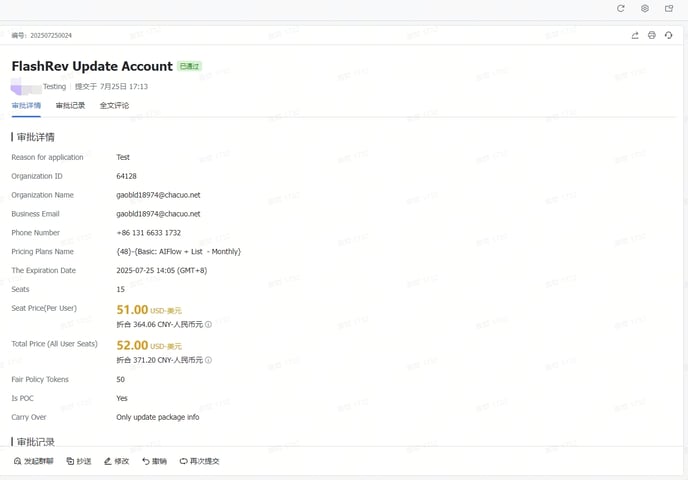Start a group chat with 发起群聊
Viewport: 688px width, 480px height.
[33, 461]
